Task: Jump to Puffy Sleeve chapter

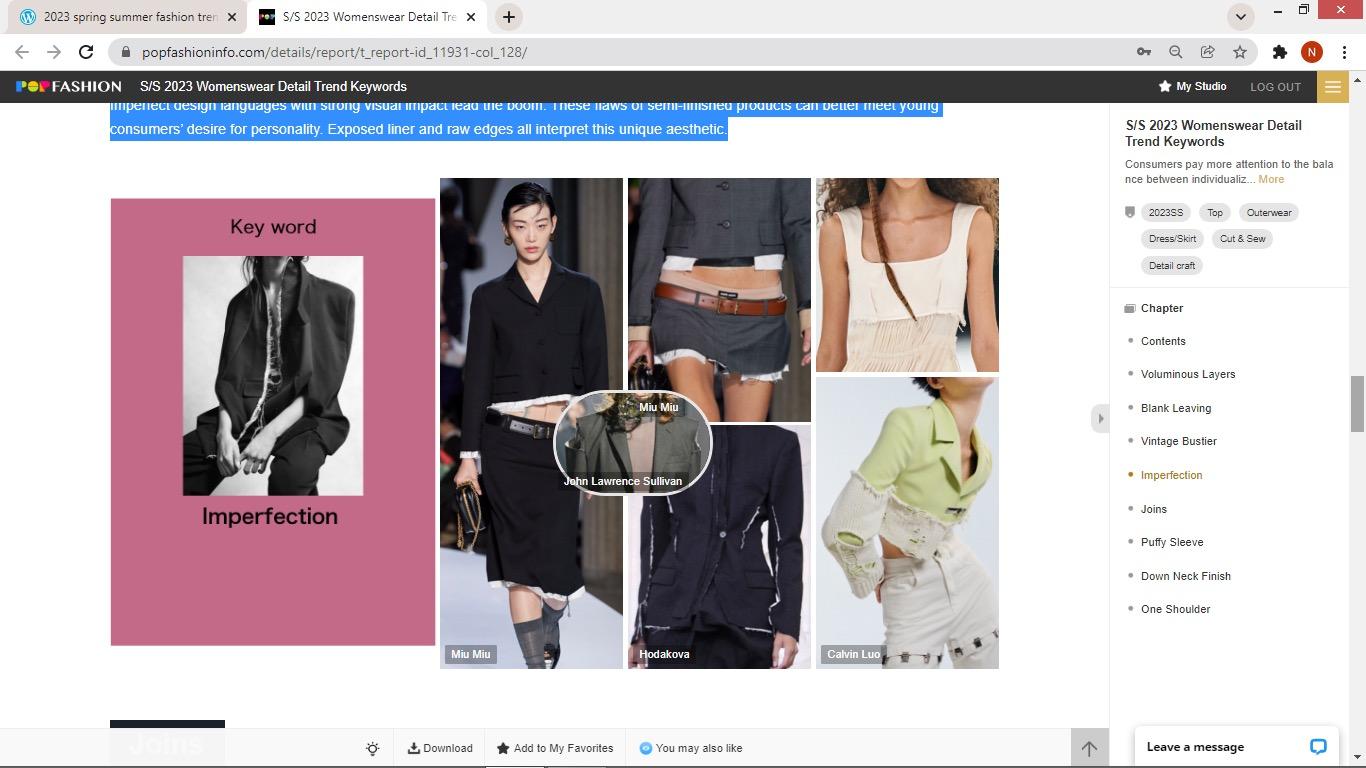Action: tap(1172, 542)
